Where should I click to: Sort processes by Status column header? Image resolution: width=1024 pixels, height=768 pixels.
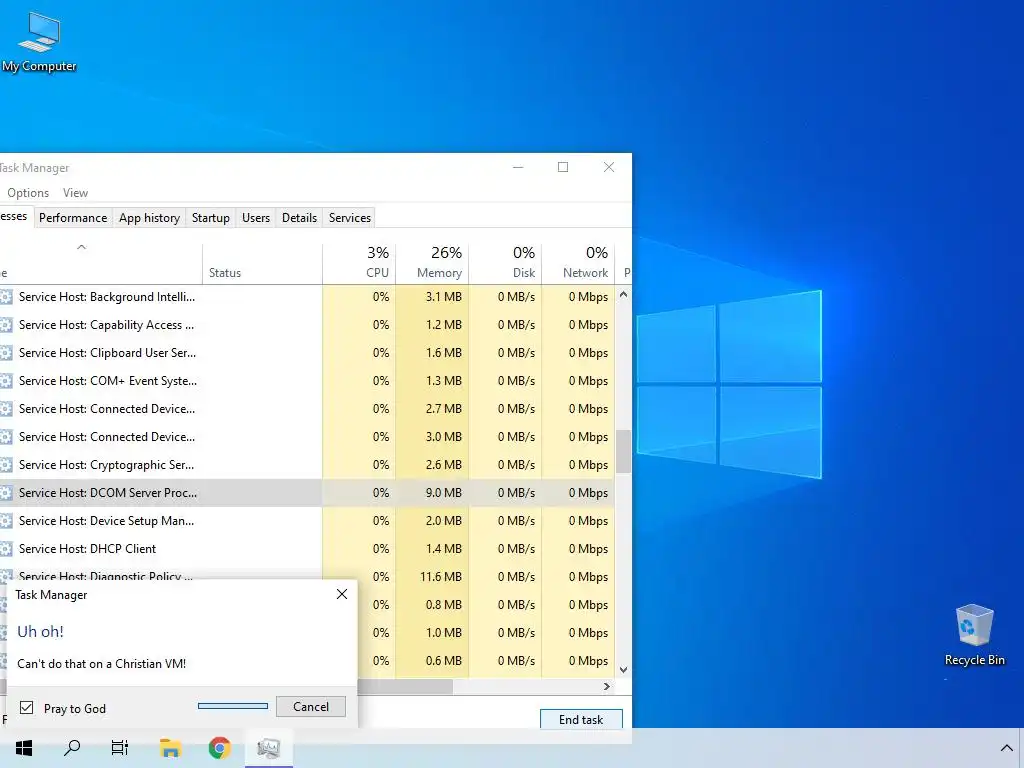tap(263, 263)
